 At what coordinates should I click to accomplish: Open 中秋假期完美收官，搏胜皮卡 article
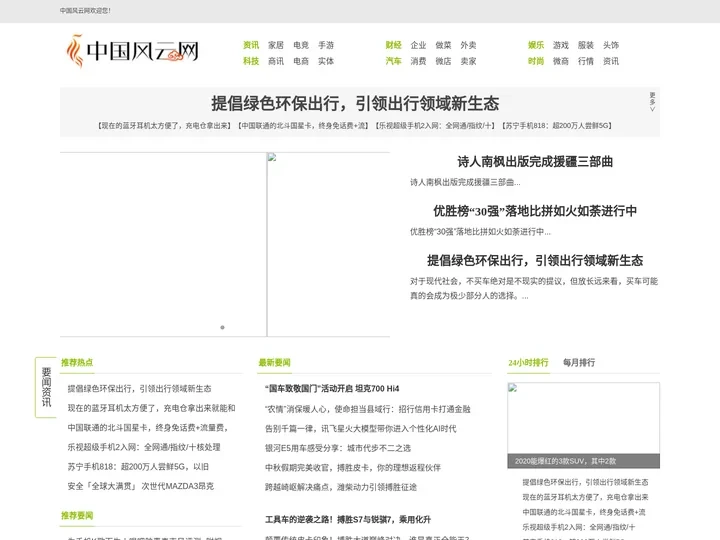coord(353,467)
